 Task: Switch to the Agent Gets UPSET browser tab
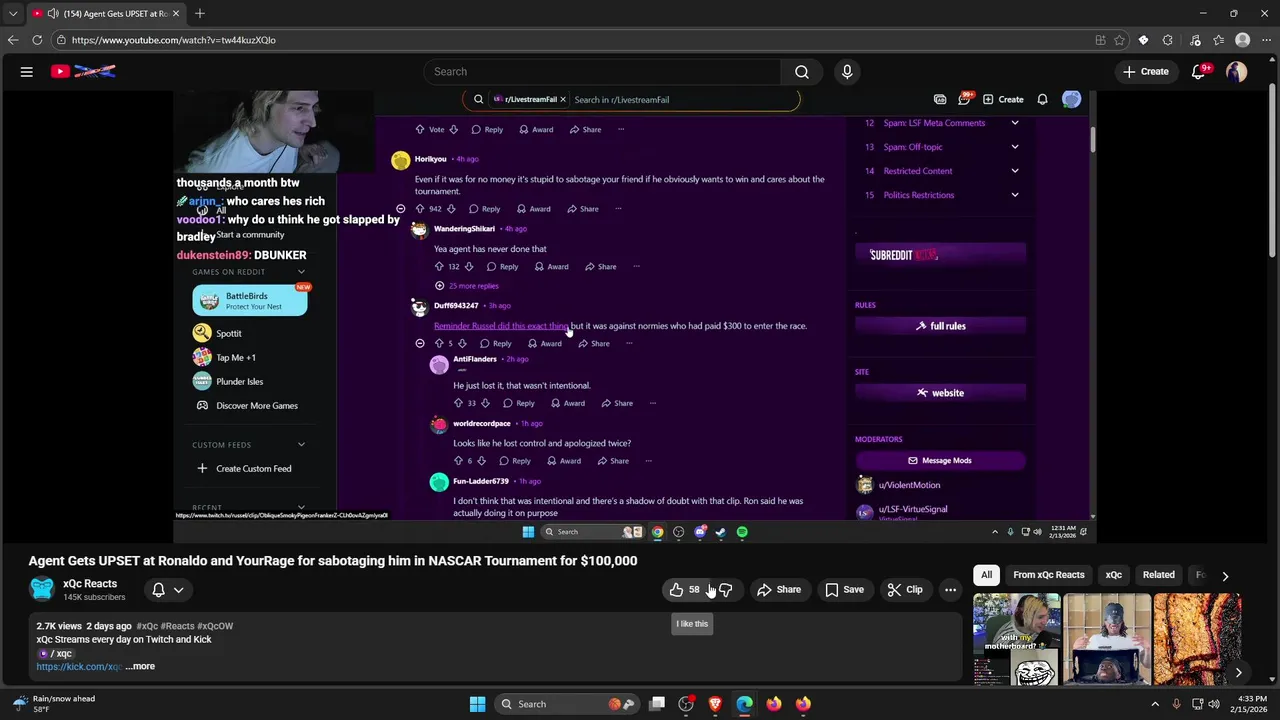tap(105, 13)
